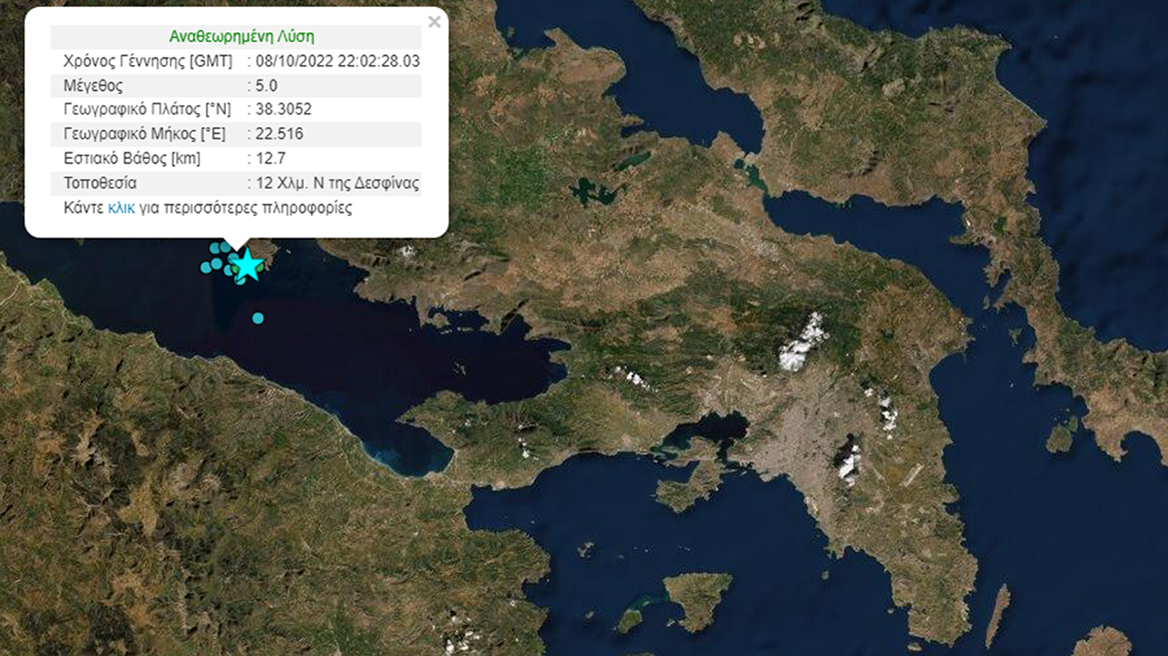Select the 'Γεωγραφικό Πλάτος [°N]' label
This screenshot has width=1168, height=656.
(147, 109)
